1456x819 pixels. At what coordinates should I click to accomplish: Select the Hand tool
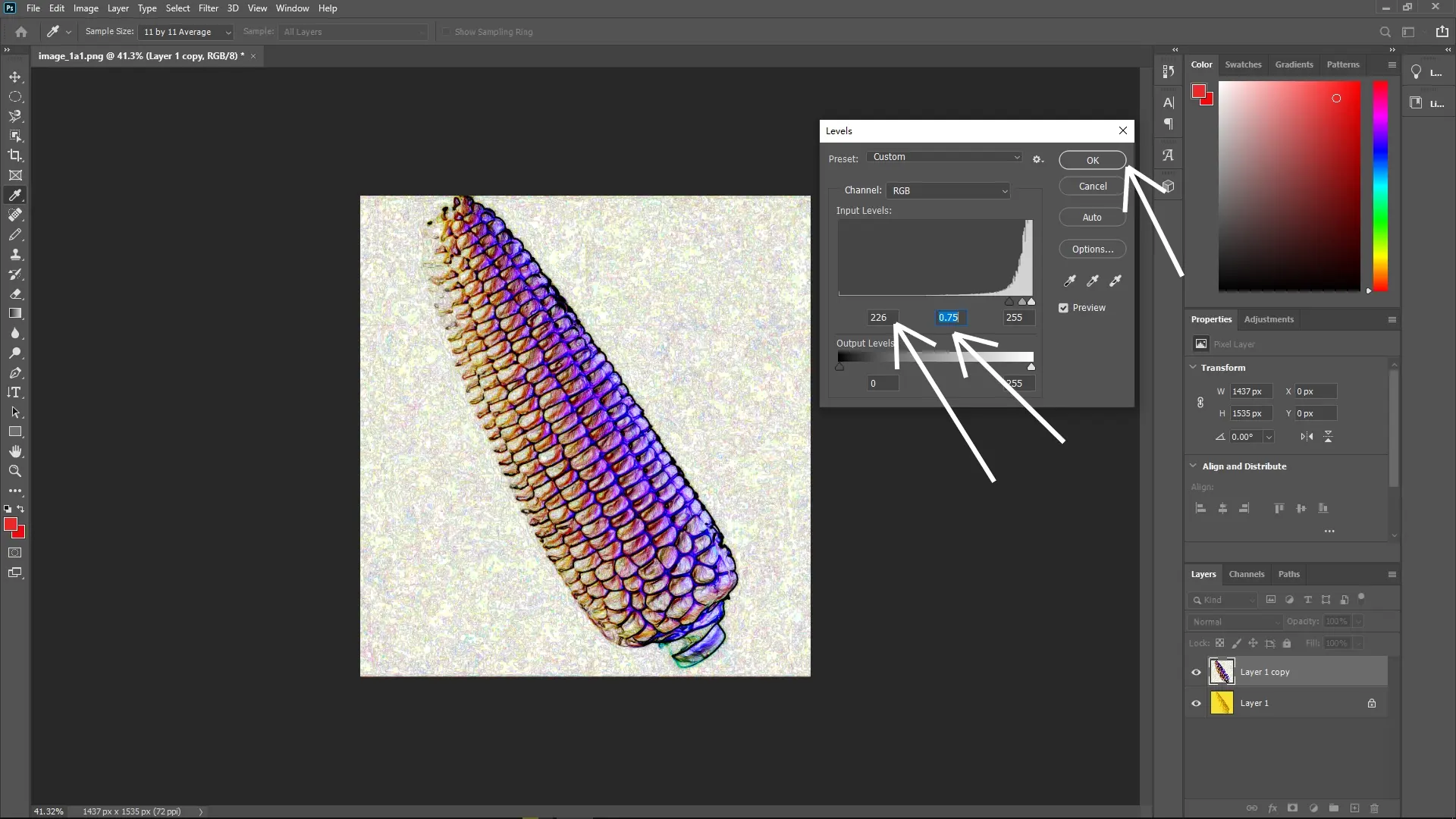tap(15, 450)
